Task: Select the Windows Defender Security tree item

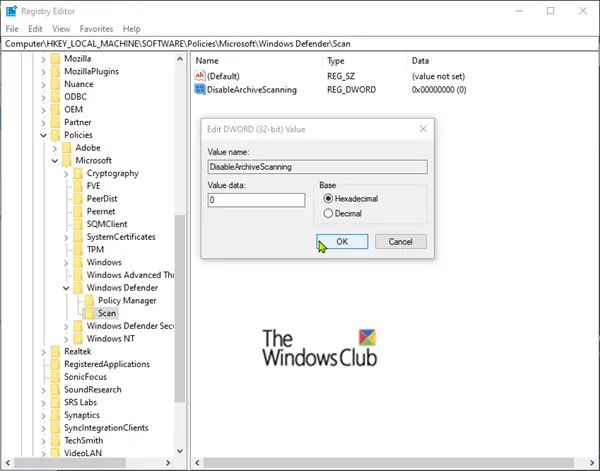Action: [130, 326]
